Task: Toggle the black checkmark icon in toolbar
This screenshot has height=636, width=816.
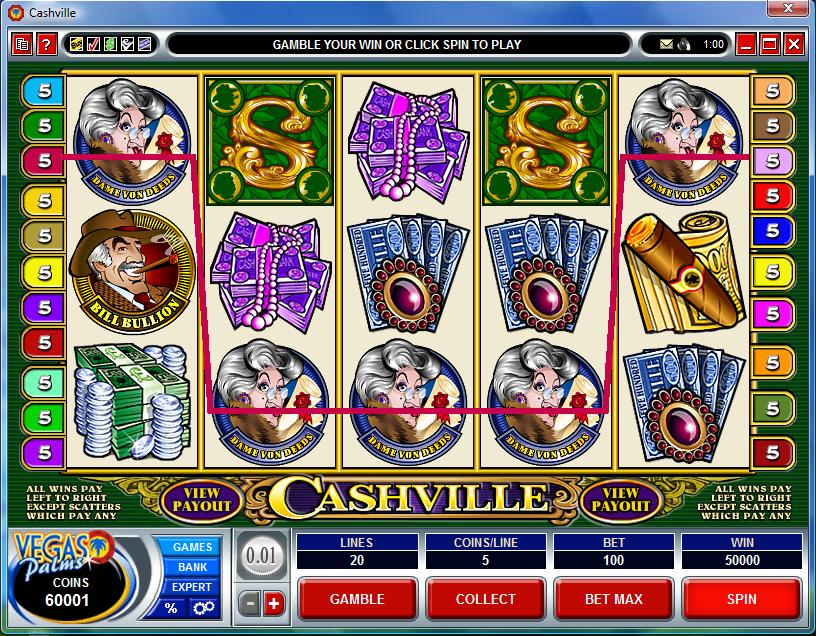Action: pos(127,44)
